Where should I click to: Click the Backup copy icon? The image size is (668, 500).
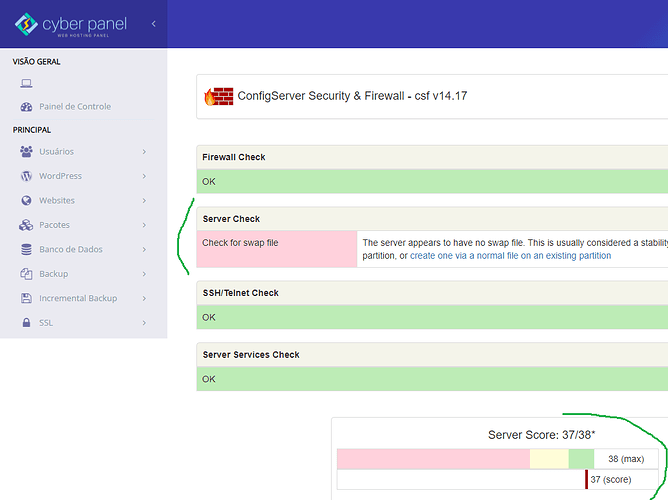coord(26,274)
